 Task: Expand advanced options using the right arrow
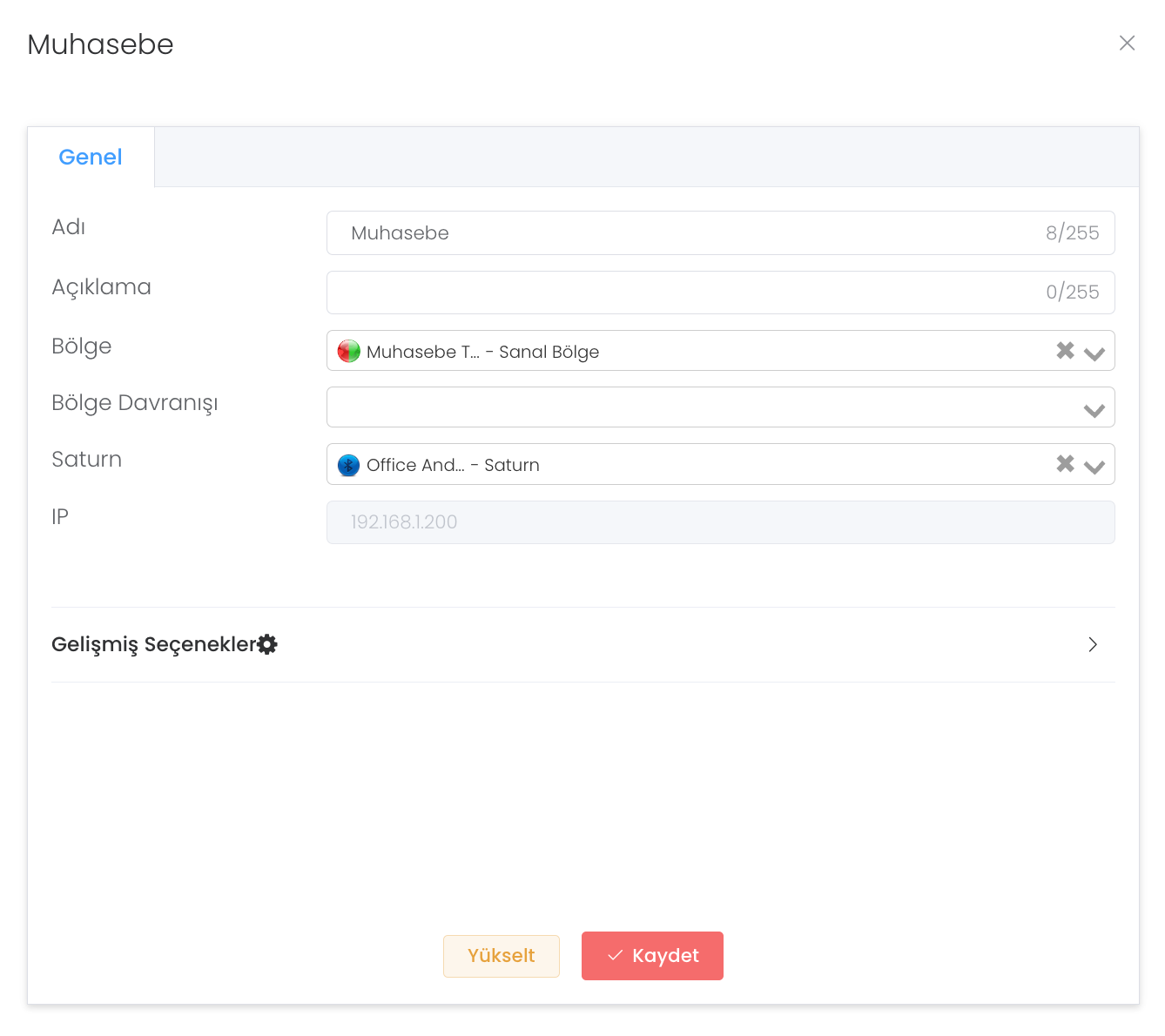[x=1093, y=644]
